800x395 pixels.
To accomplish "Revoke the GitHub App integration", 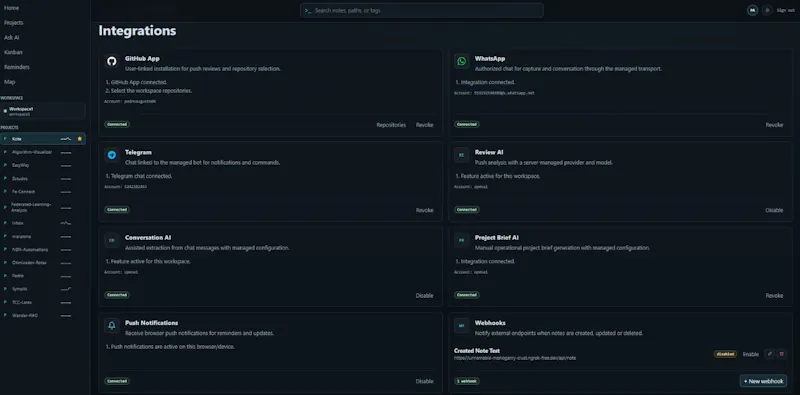I will click(424, 125).
